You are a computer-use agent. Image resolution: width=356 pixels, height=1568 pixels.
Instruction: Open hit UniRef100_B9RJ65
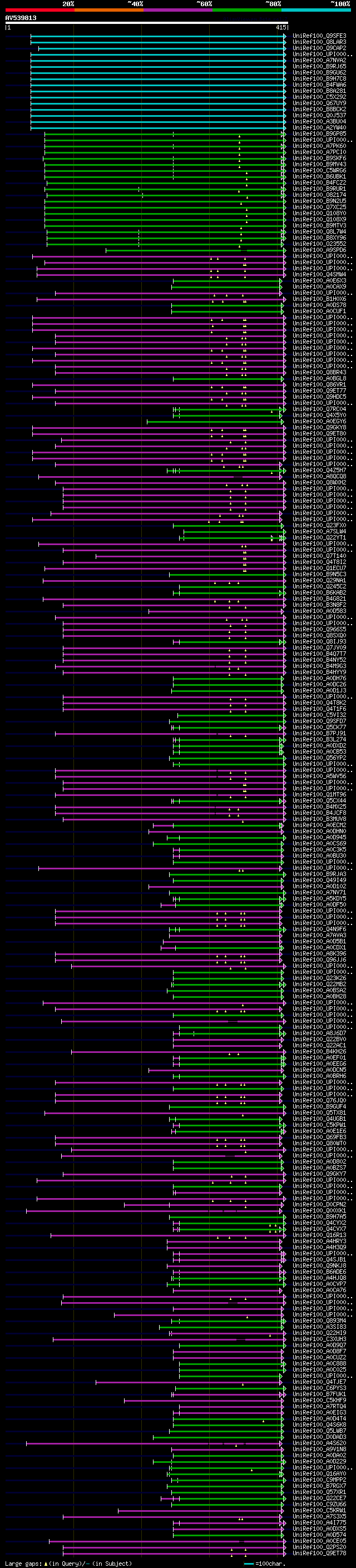pos(319,66)
